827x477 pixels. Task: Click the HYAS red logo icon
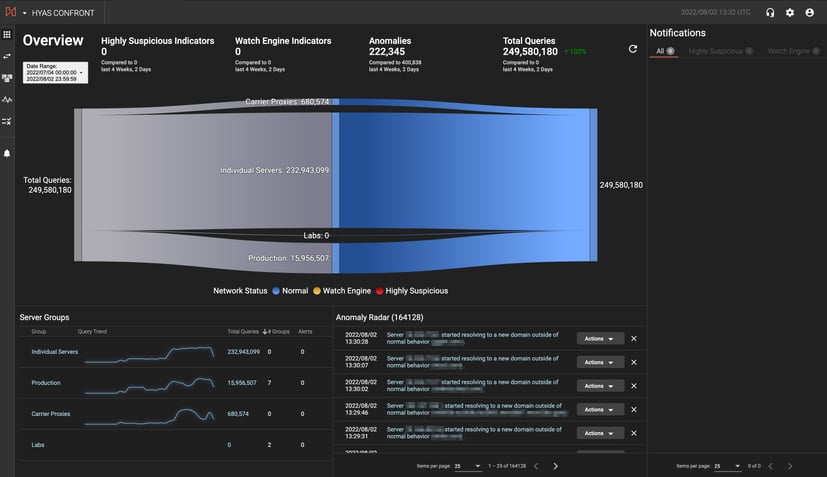coord(11,12)
